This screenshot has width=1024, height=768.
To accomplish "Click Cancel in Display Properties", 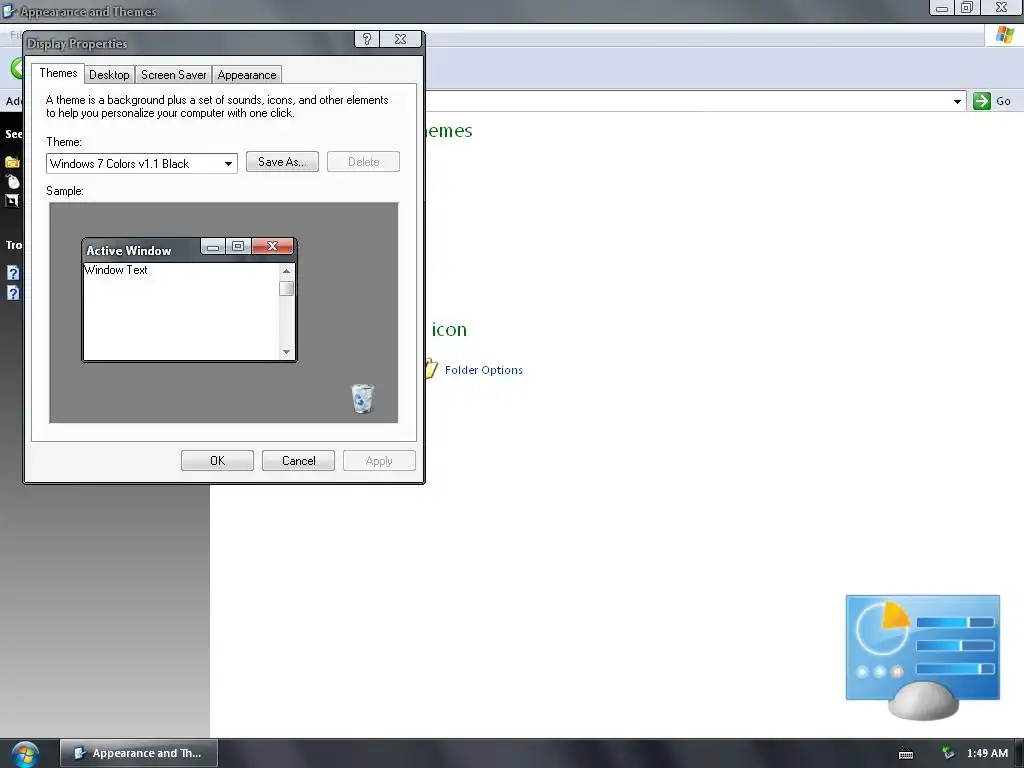I will [x=298, y=460].
